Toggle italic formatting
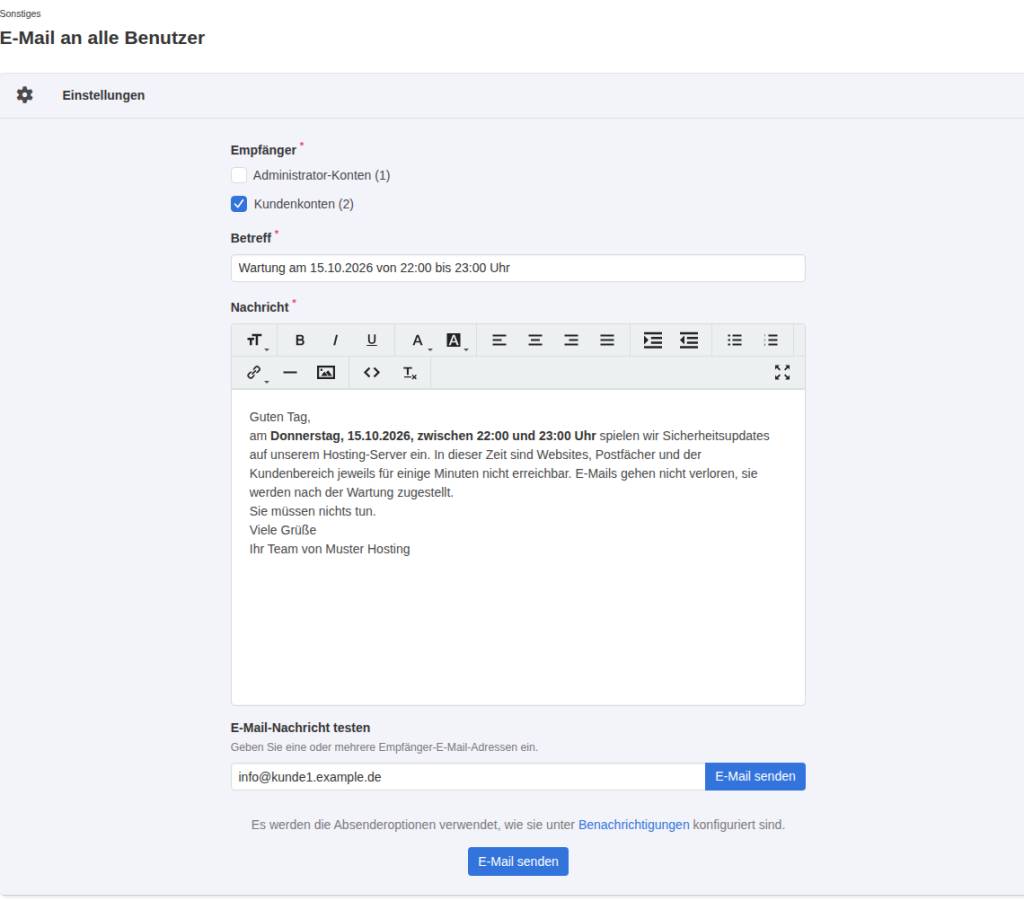 336,340
